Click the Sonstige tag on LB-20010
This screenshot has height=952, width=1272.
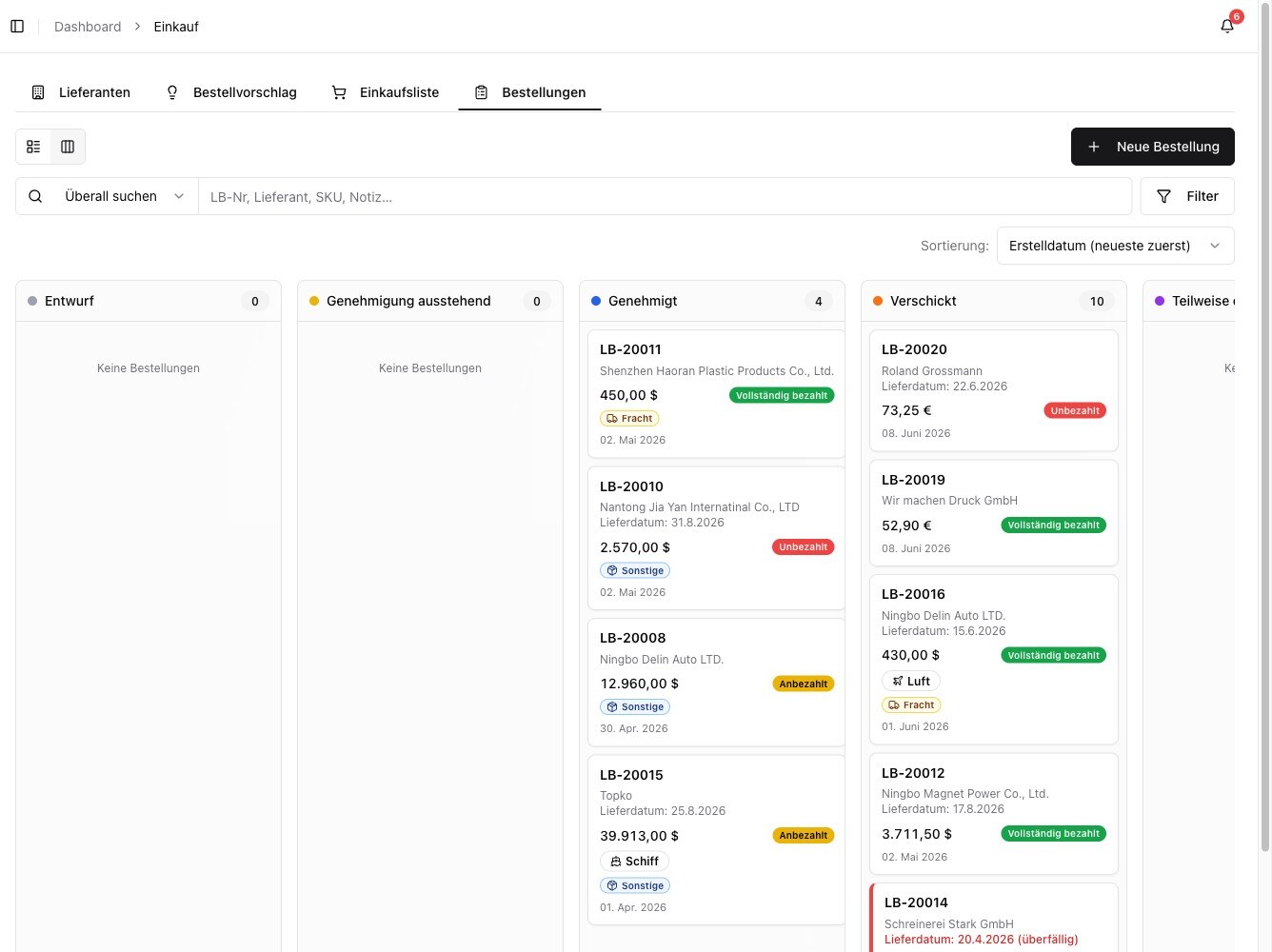635,571
